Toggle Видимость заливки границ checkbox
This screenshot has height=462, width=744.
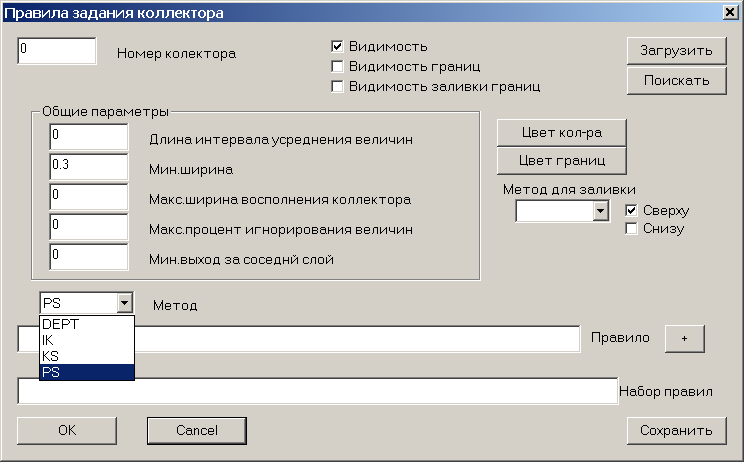click(337, 86)
